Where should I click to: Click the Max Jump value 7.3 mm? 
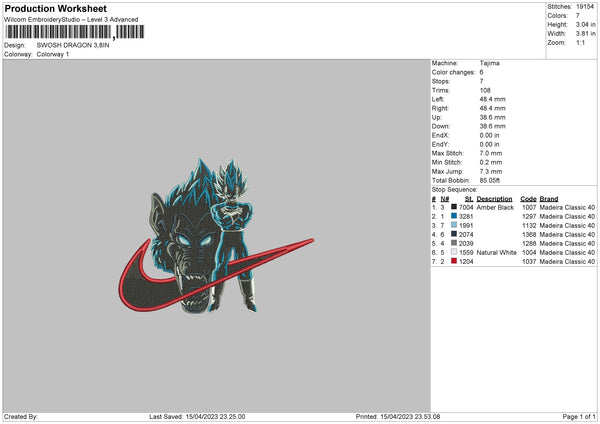491,171
